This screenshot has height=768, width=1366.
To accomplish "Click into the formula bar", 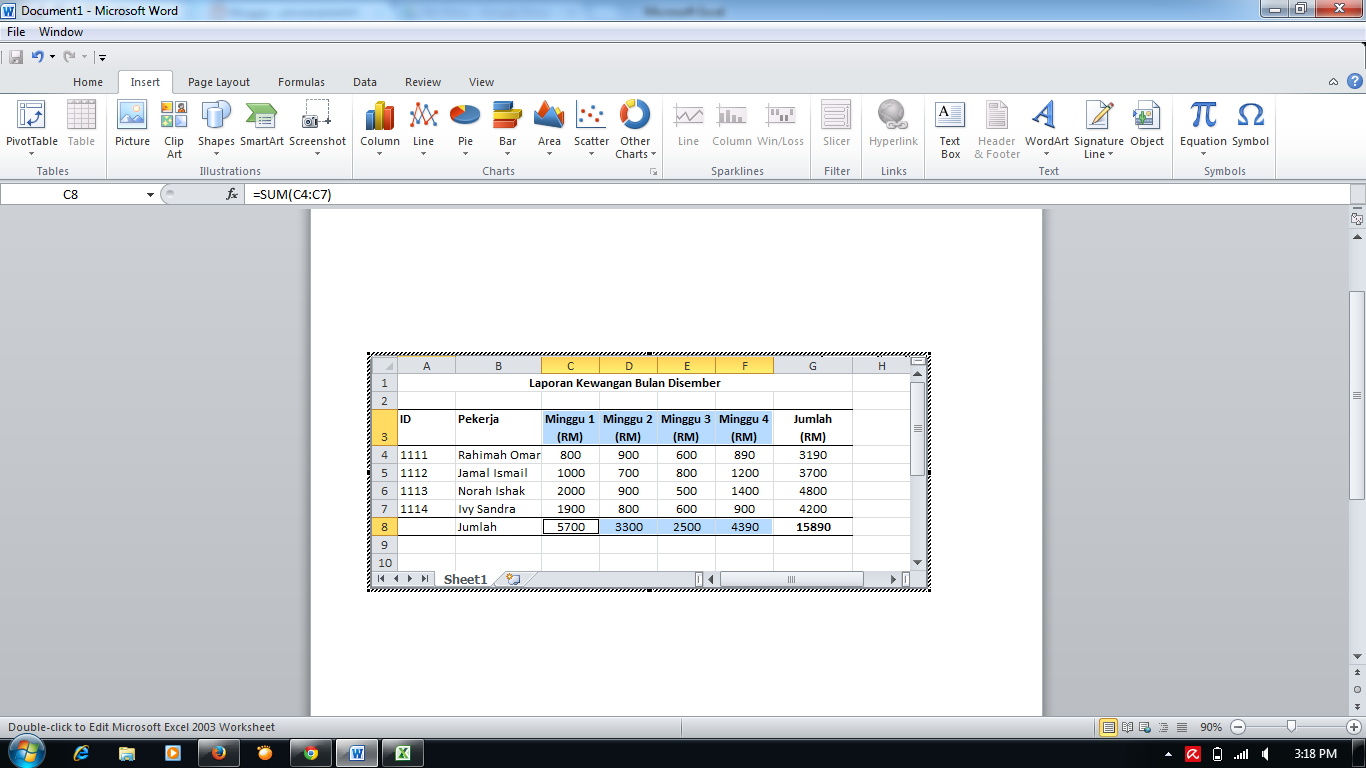I will [x=798, y=194].
